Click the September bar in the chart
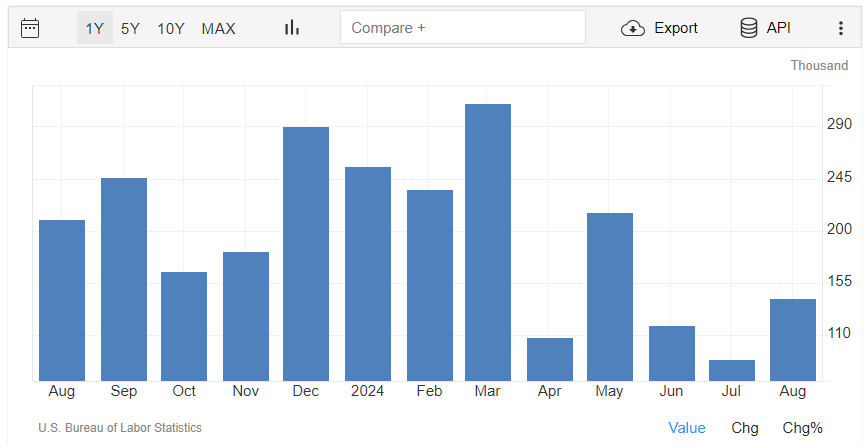The image size is (868, 445). (x=124, y=280)
